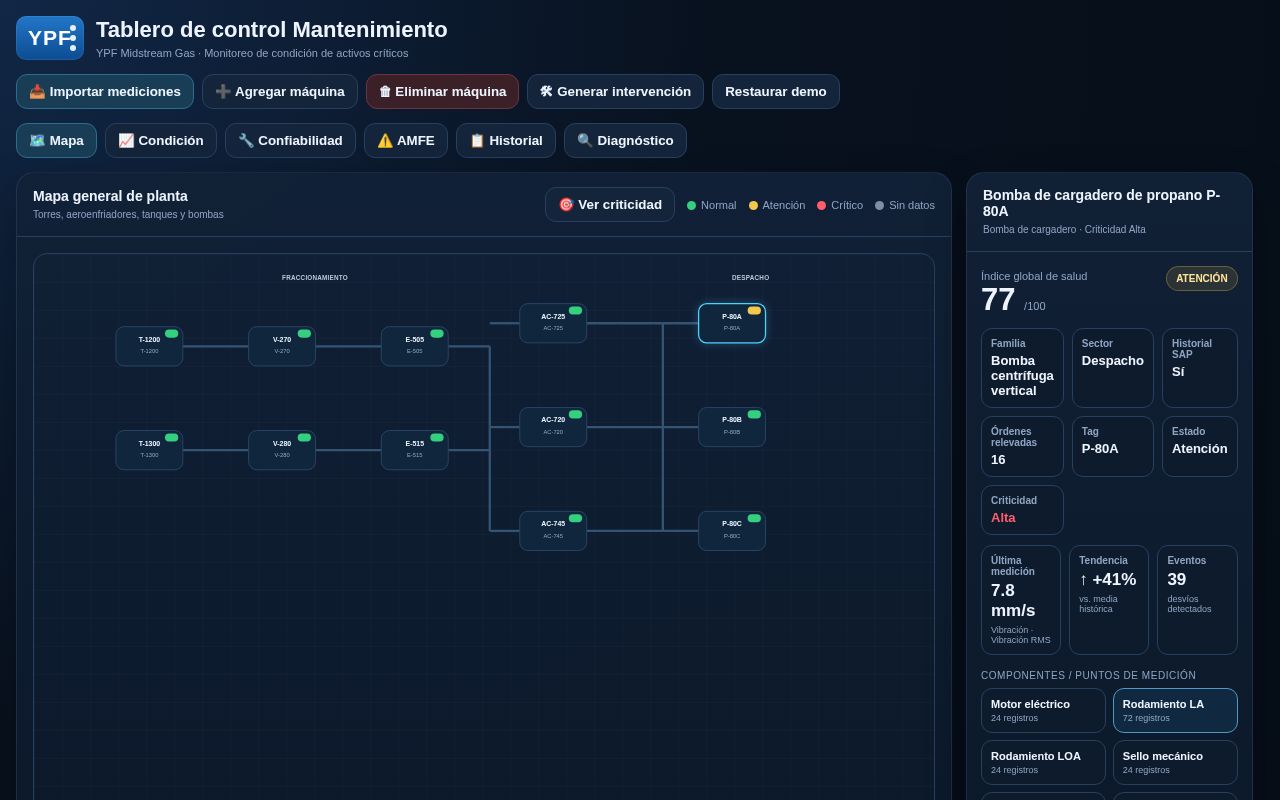Image resolution: width=1280 pixels, height=800 pixels.
Task: Select the Motor eléctrico component
Action: [x=1043, y=710]
